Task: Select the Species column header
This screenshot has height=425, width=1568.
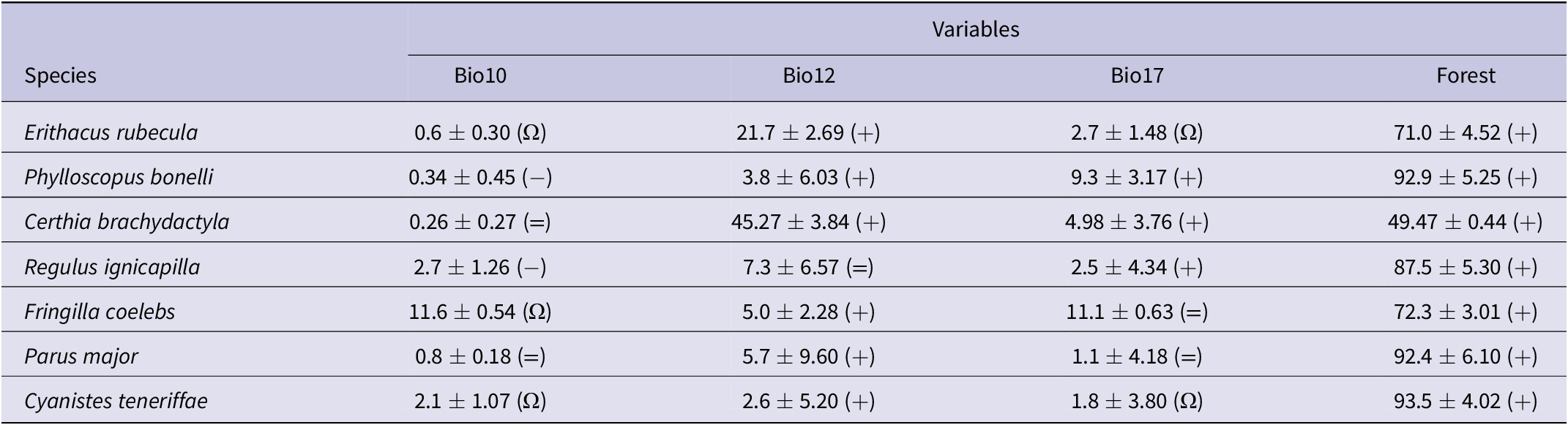Action: point(60,75)
